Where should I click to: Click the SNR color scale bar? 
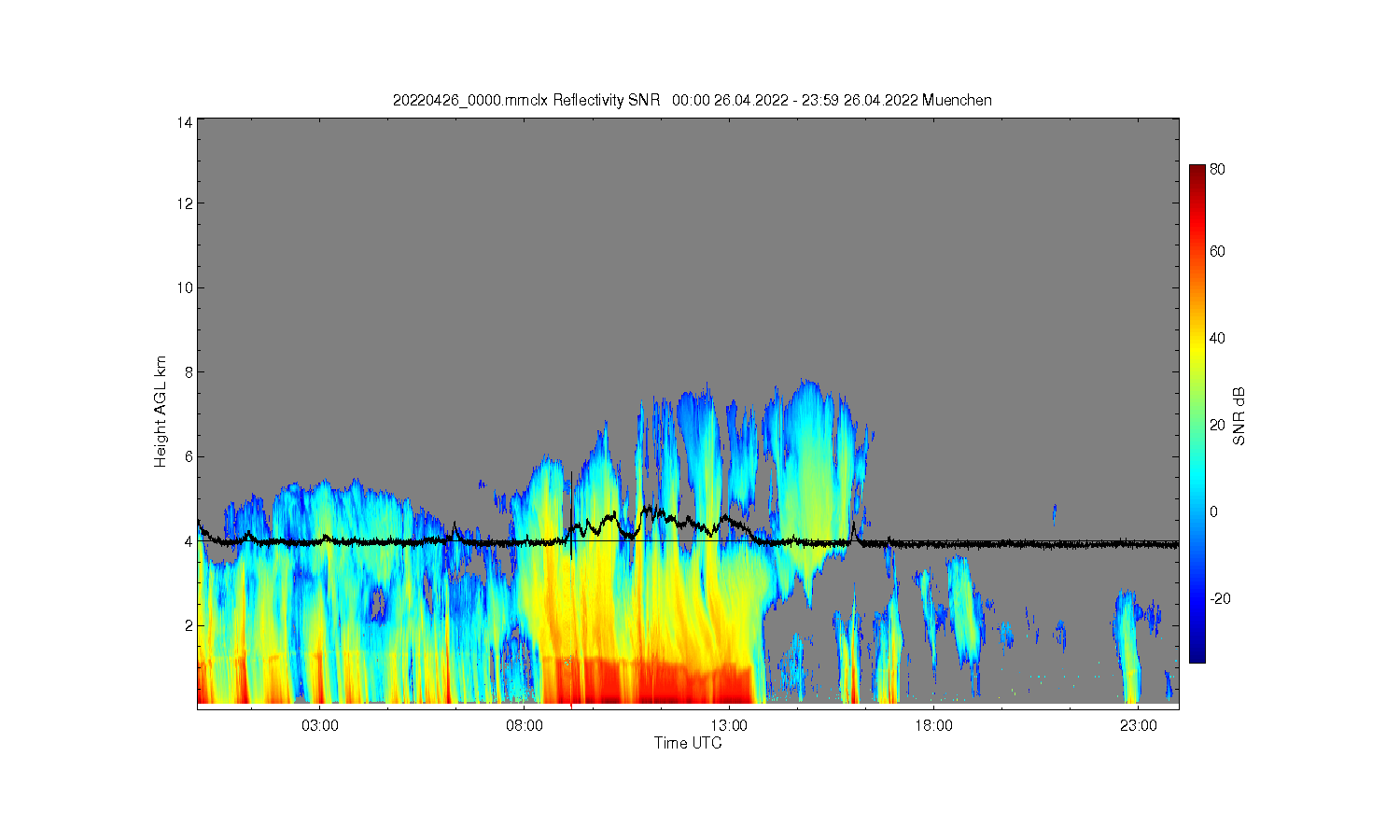[1197, 413]
